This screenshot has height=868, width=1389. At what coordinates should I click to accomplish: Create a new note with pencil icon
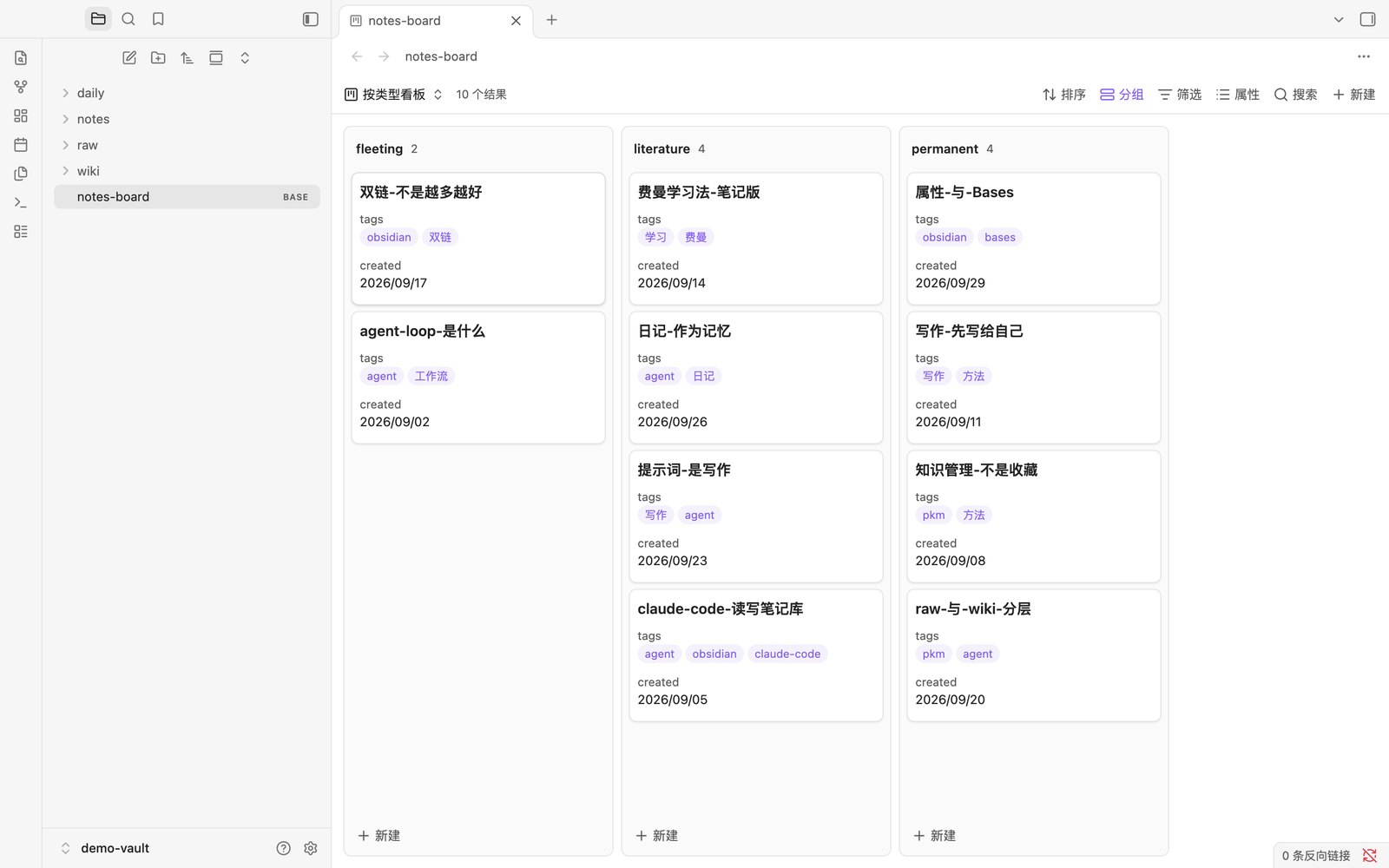click(129, 58)
